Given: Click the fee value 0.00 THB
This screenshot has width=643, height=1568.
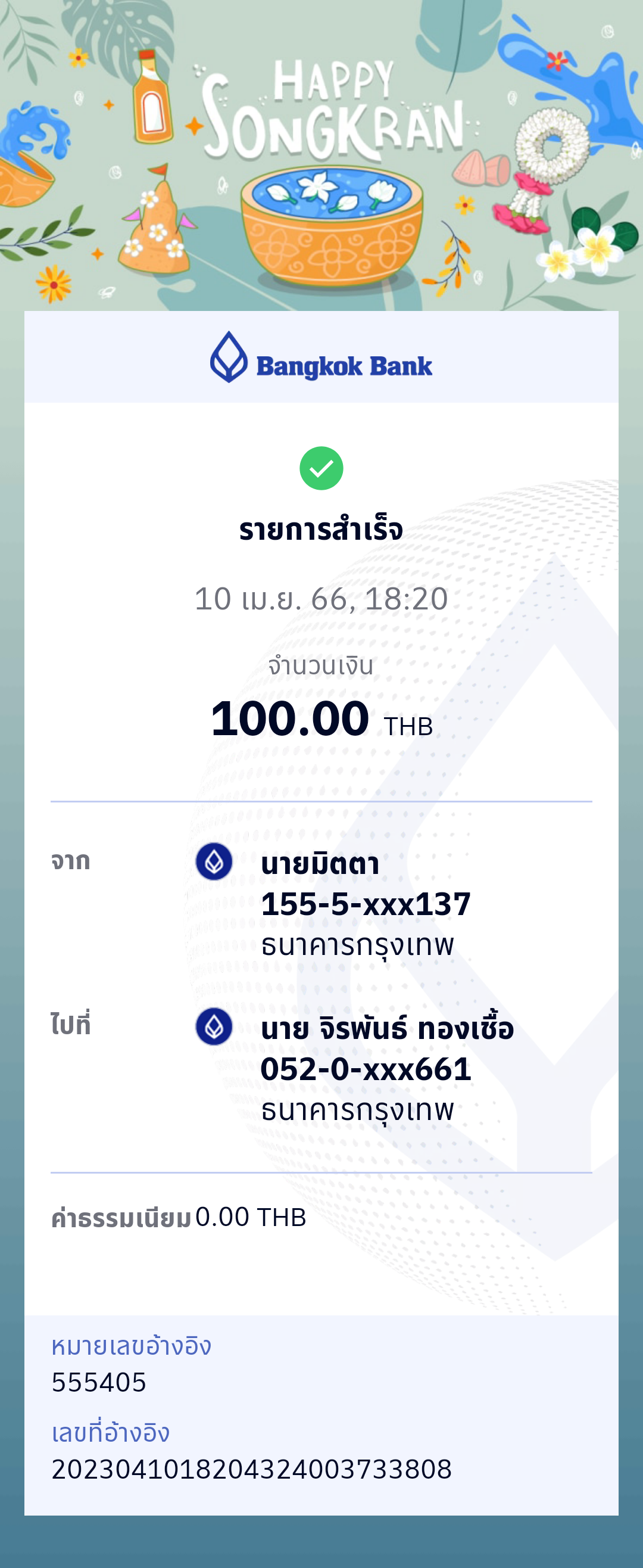Looking at the screenshot, I should pyautogui.click(x=251, y=1217).
